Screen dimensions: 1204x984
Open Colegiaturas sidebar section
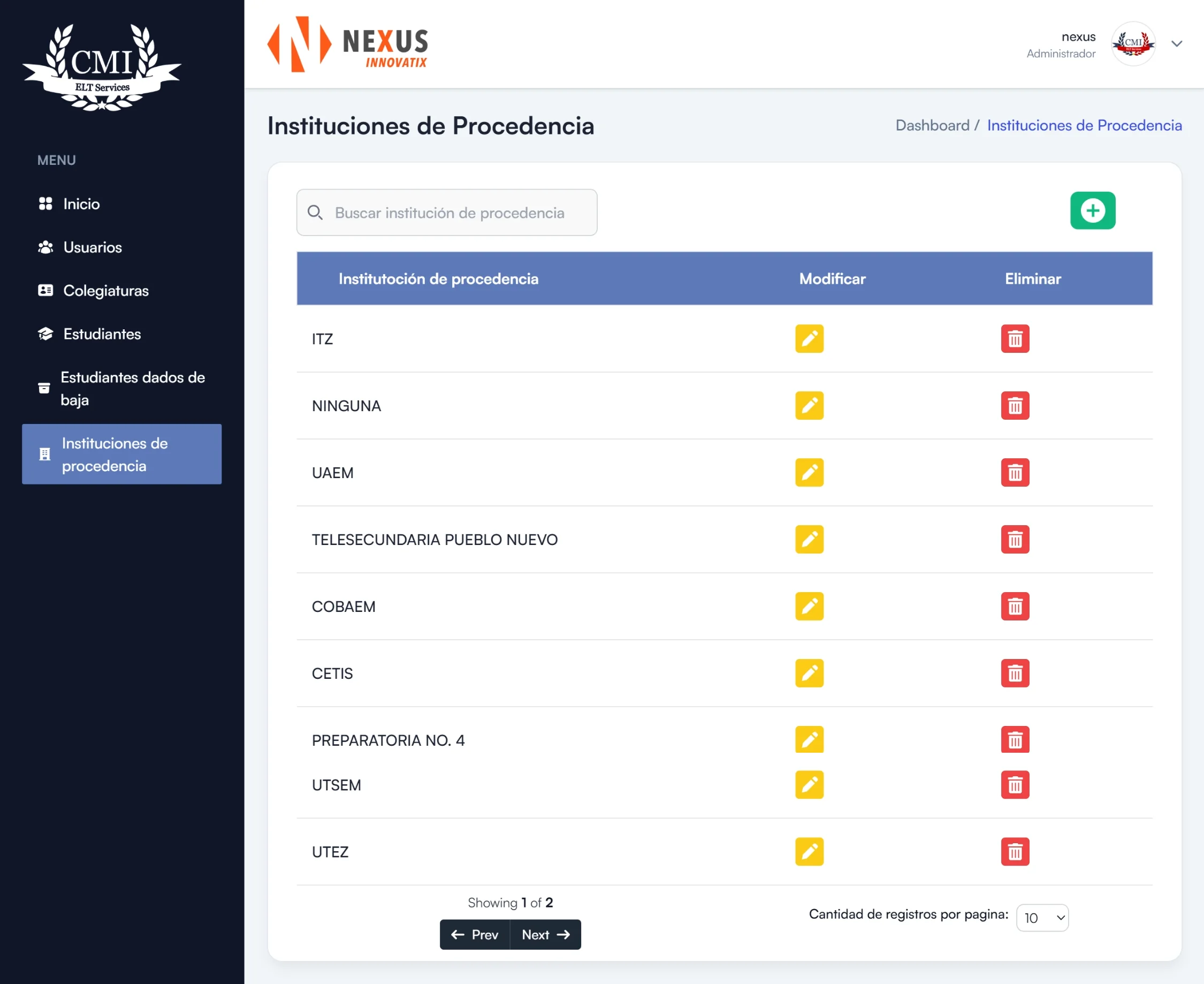pos(105,291)
